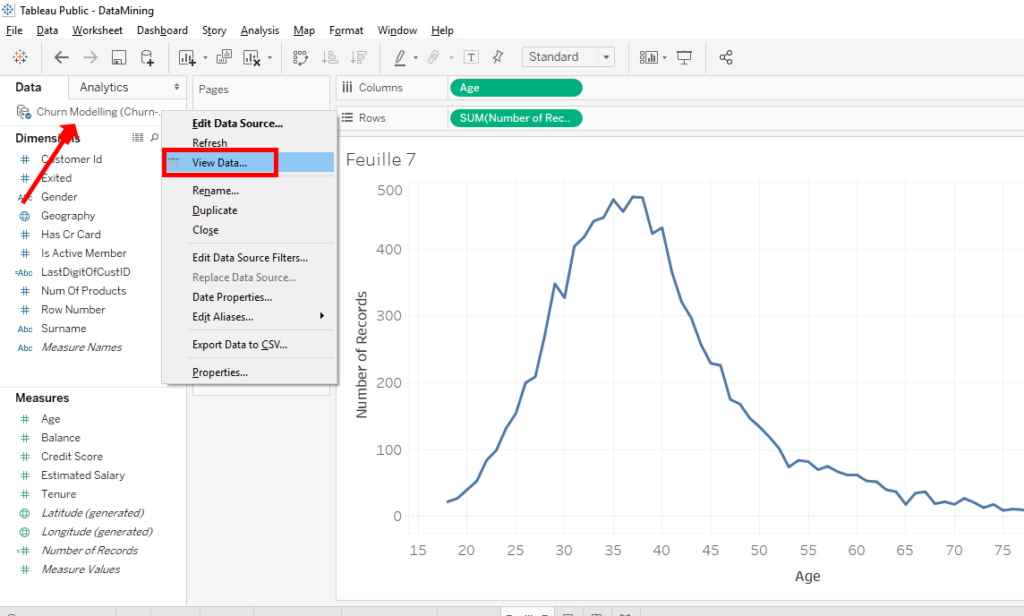The width and height of the screenshot is (1024, 616).
Task: Click Export Data to CSV option
Action: tap(237, 345)
